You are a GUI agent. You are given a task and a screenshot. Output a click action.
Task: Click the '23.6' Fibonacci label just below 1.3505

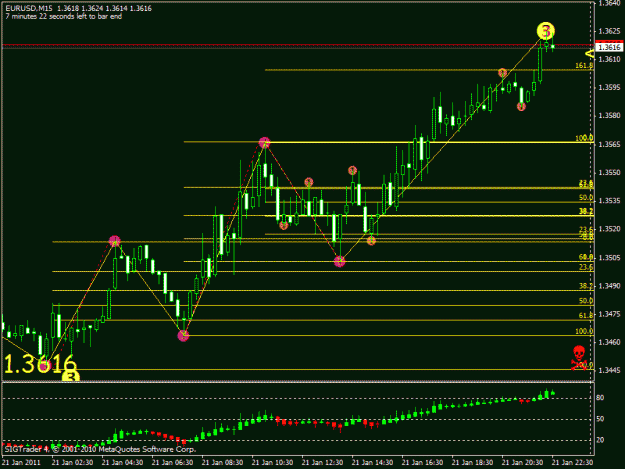(x=586, y=267)
